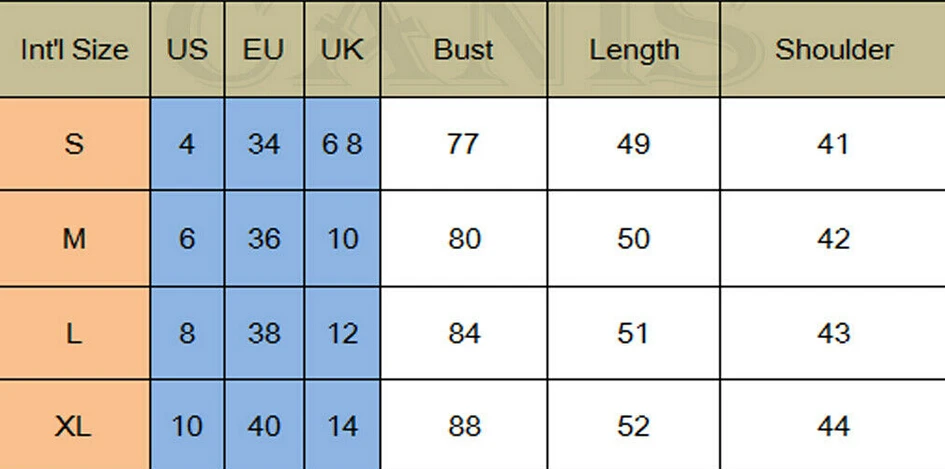The height and width of the screenshot is (469, 945).
Task: Click the Bust column header
Action: click(464, 49)
